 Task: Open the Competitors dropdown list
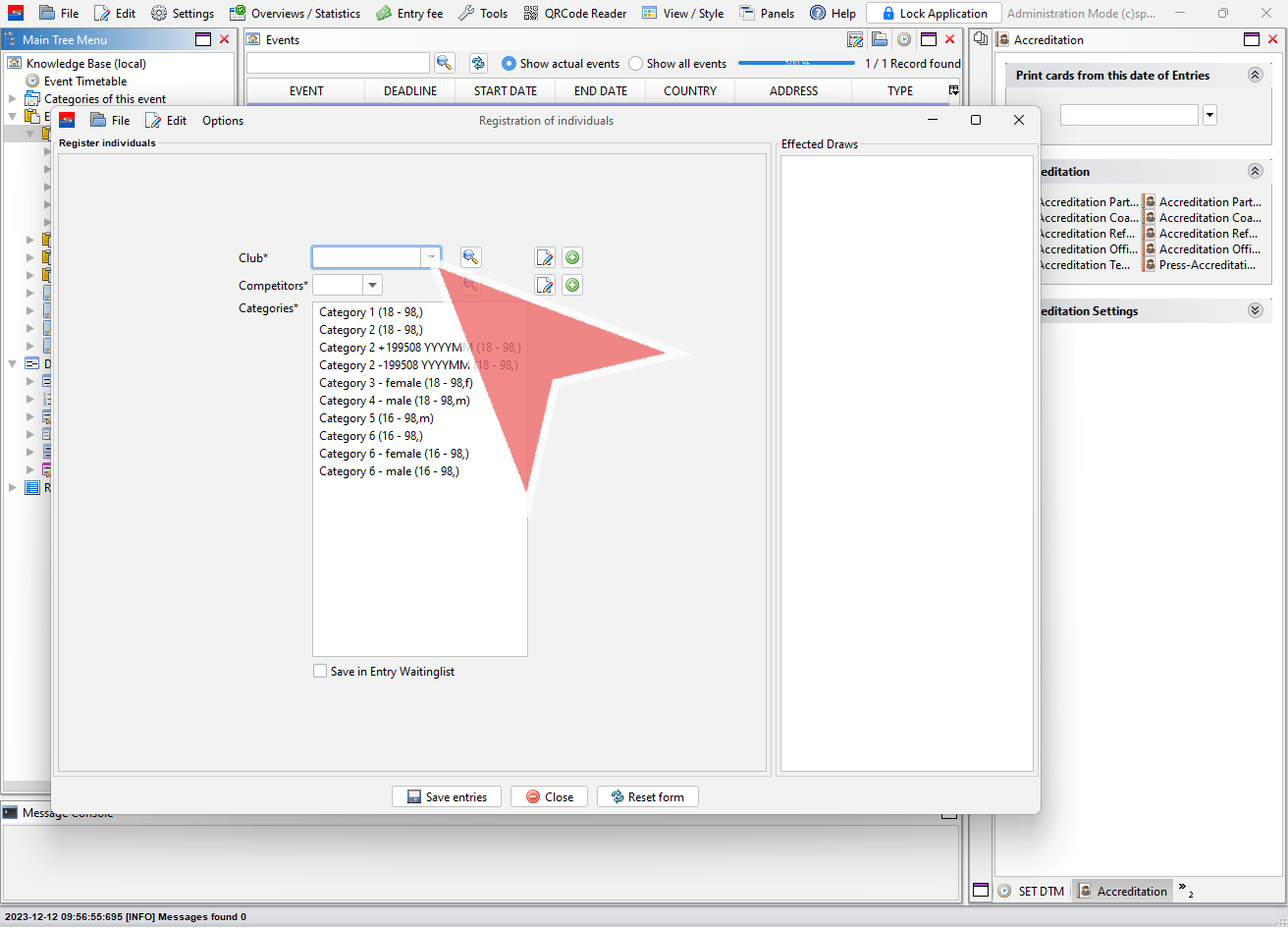(x=372, y=285)
